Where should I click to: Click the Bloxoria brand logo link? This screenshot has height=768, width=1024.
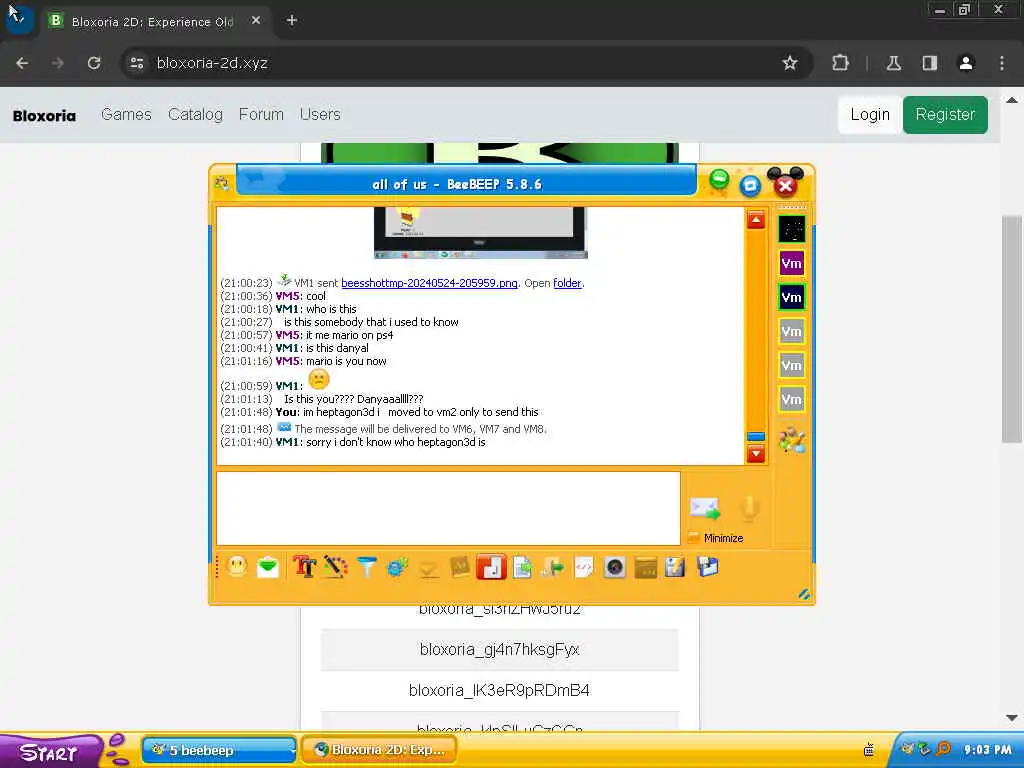44,116
